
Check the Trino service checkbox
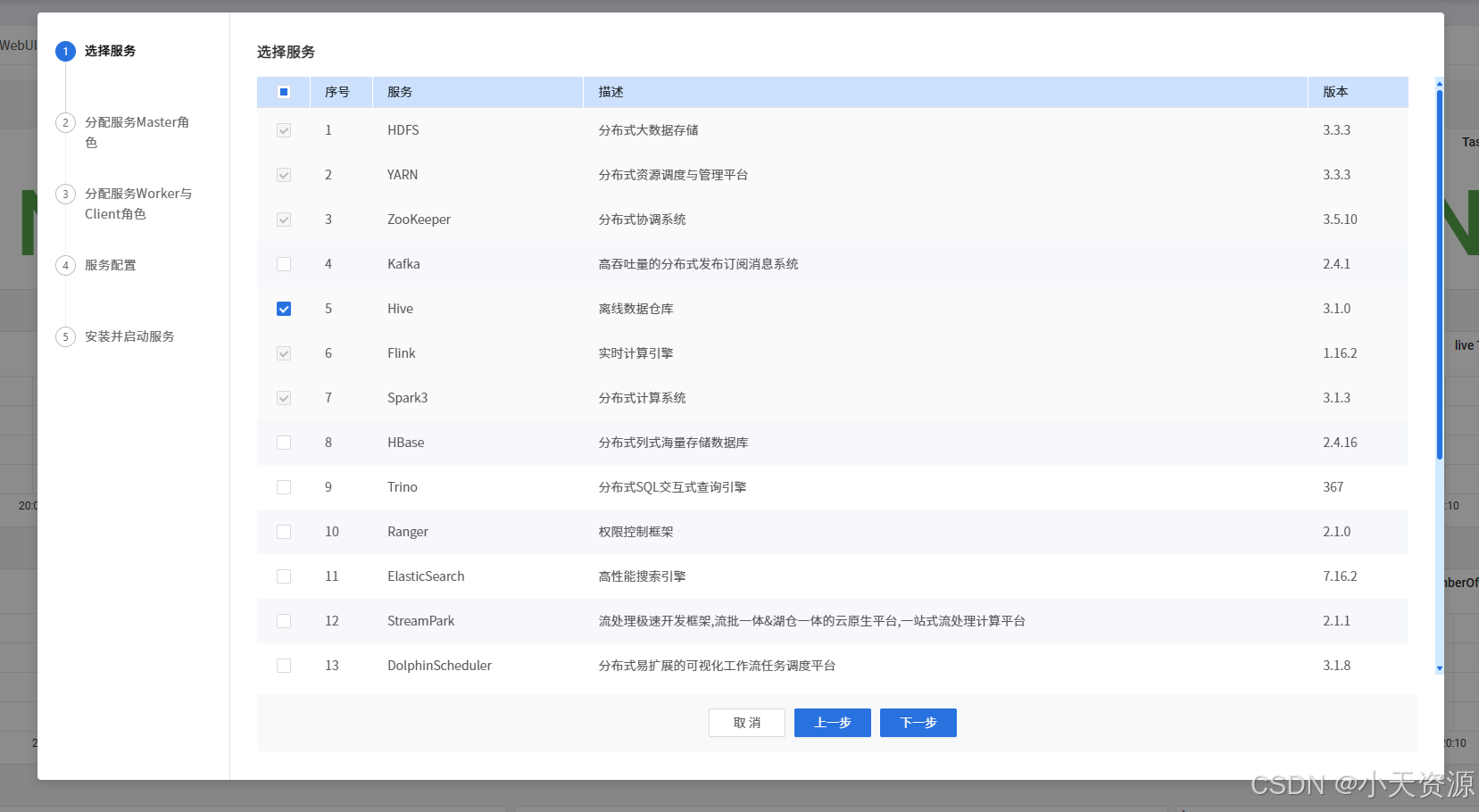point(284,487)
